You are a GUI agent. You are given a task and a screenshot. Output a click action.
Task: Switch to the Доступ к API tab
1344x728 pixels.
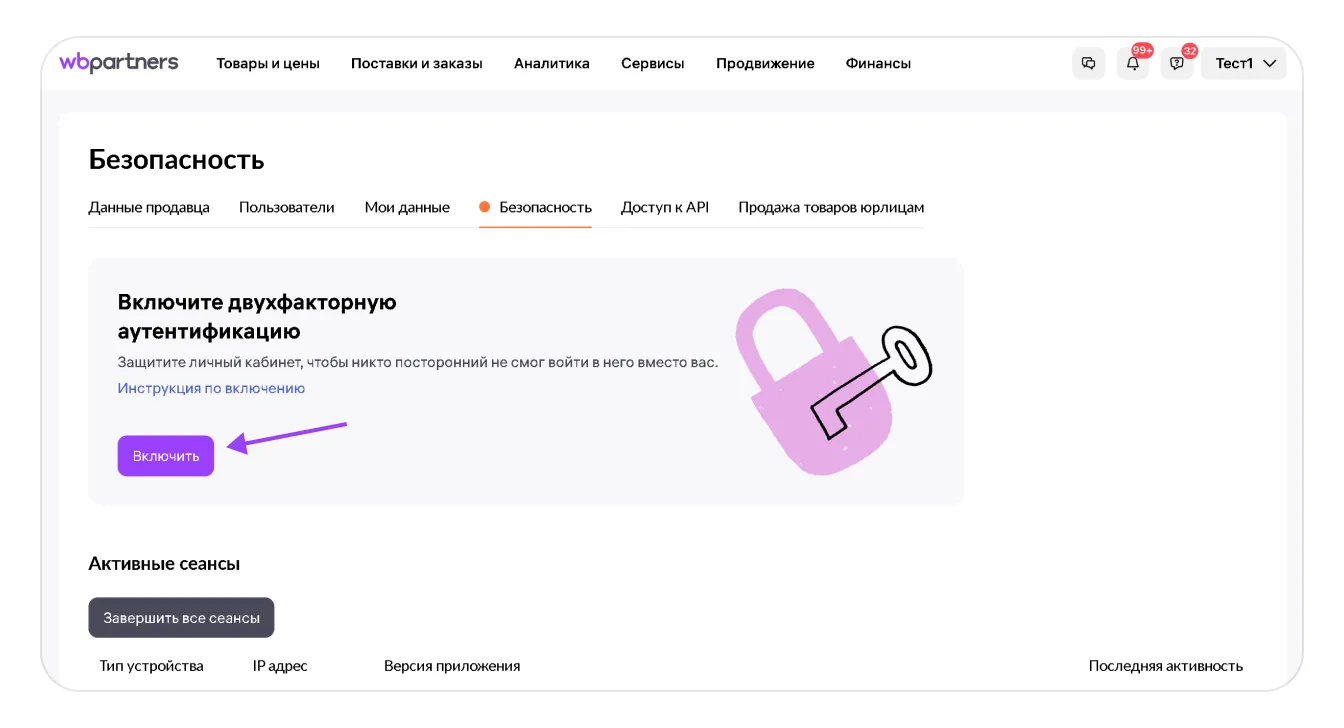tap(665, 207)
